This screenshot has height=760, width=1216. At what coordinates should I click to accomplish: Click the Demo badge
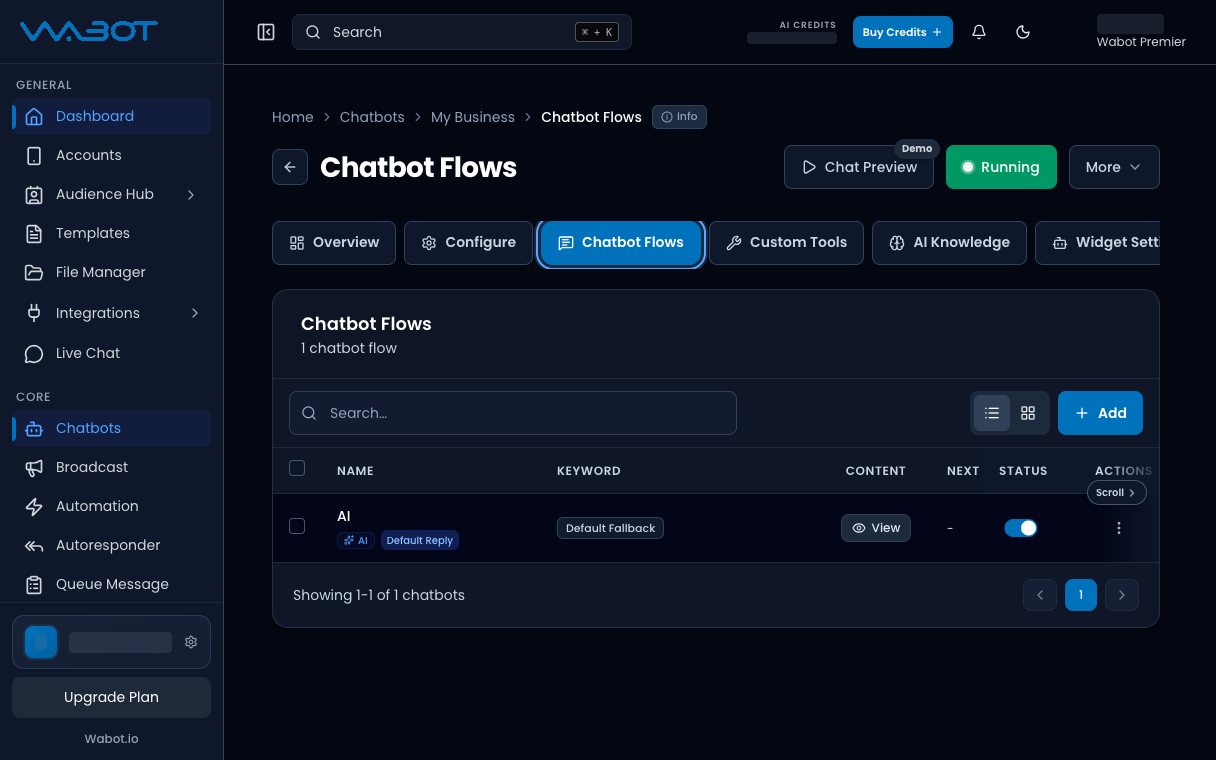[917, 148]
